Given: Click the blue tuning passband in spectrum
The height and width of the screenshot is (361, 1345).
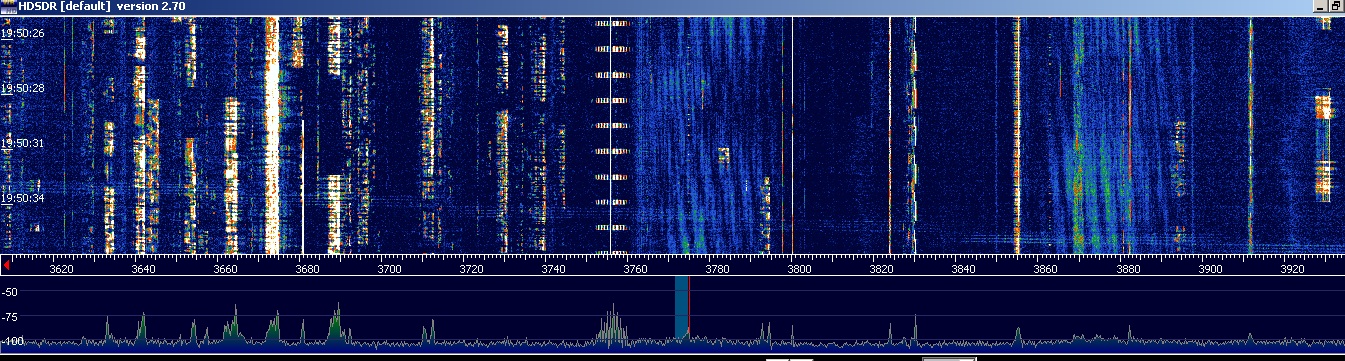Looking at the screenshot, I should pos(681,308).
